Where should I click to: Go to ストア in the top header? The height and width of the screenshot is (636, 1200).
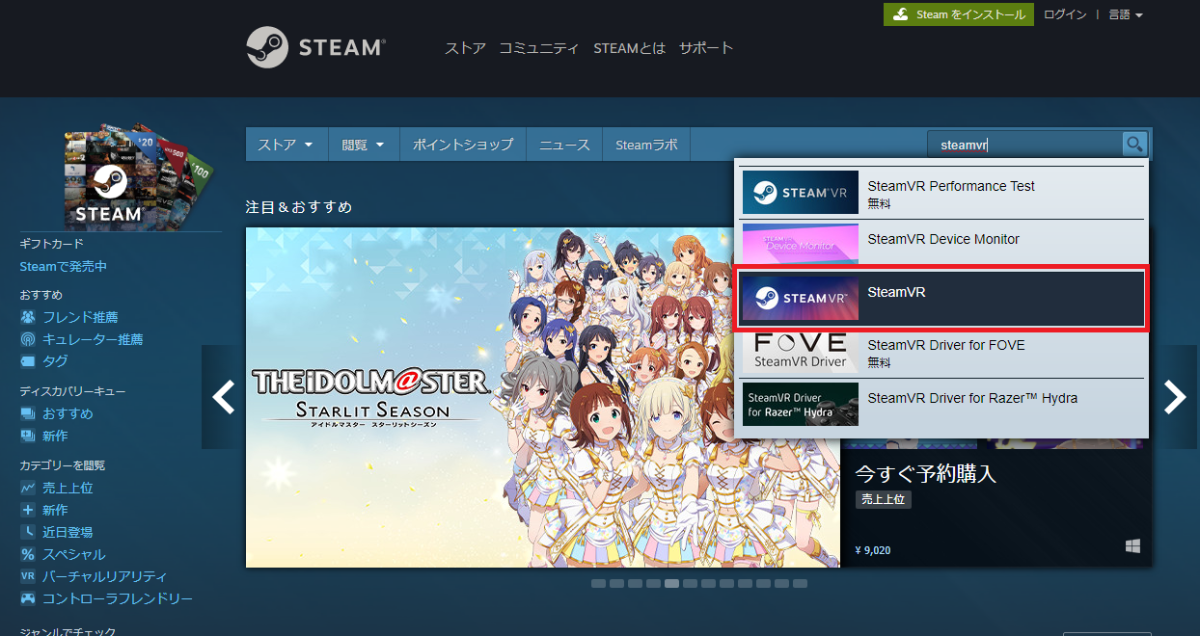(x=465, y=48)
